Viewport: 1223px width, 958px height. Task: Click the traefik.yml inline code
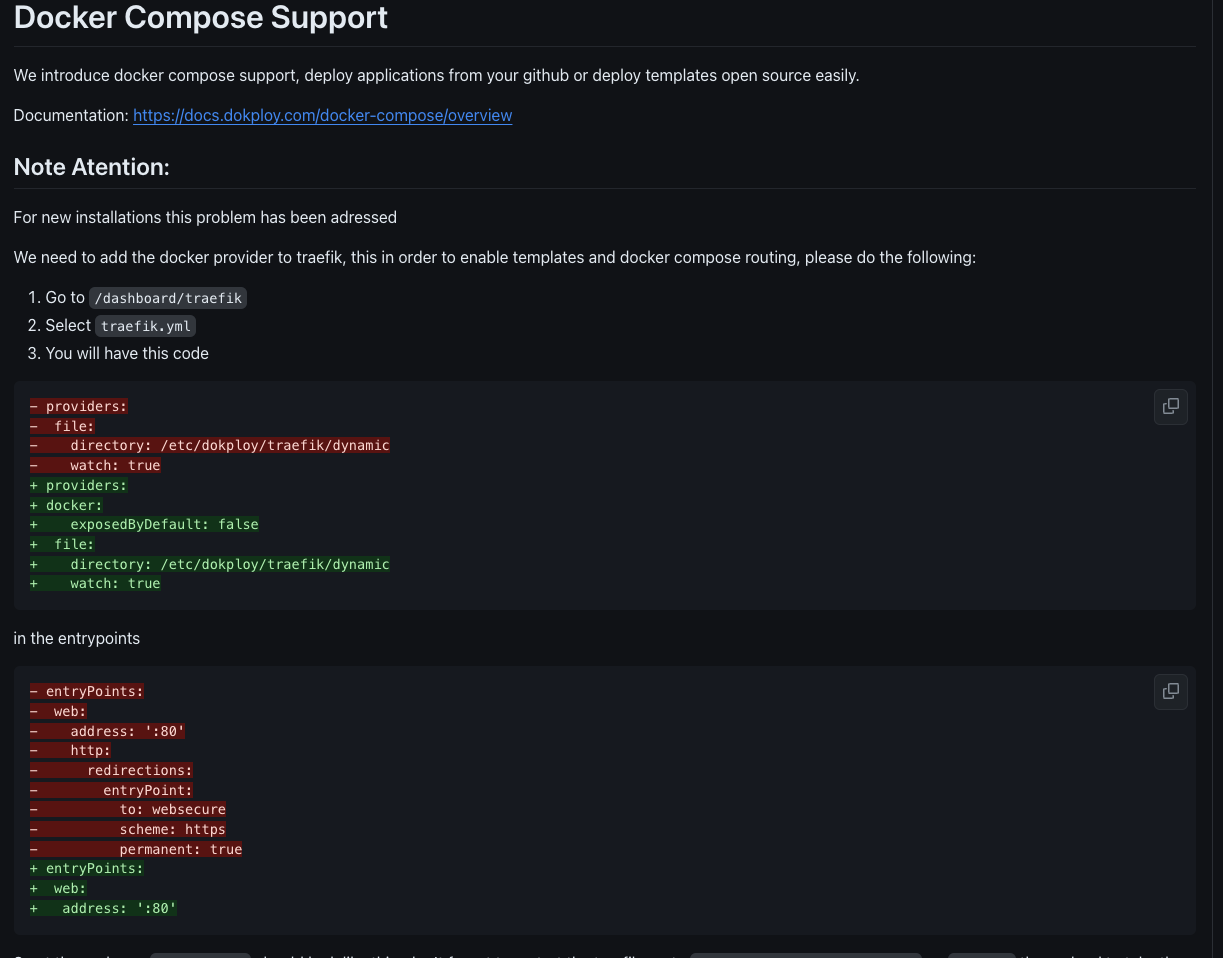coord(146,326)
